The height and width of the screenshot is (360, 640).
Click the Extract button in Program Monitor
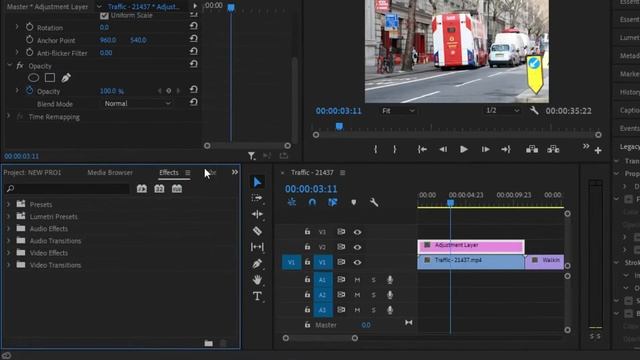pos(553,149)
